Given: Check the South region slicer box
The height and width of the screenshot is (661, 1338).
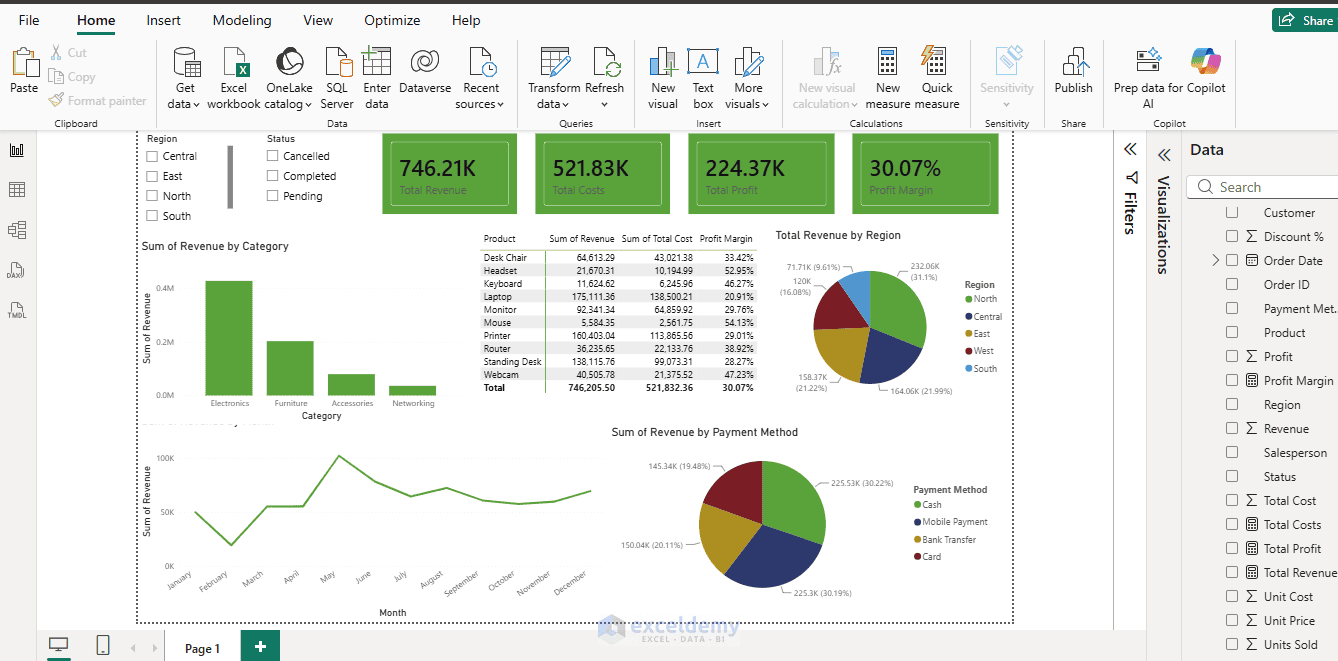Looking at the screenshot, I should 152,216.
